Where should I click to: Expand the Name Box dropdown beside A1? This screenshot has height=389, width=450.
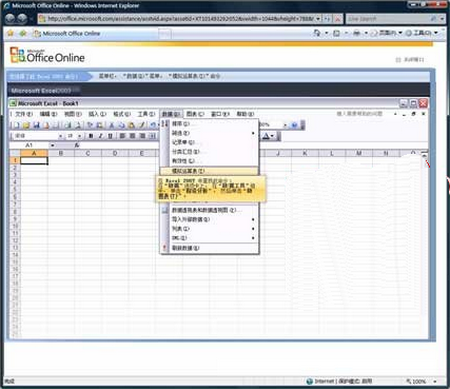click(52, 145)
